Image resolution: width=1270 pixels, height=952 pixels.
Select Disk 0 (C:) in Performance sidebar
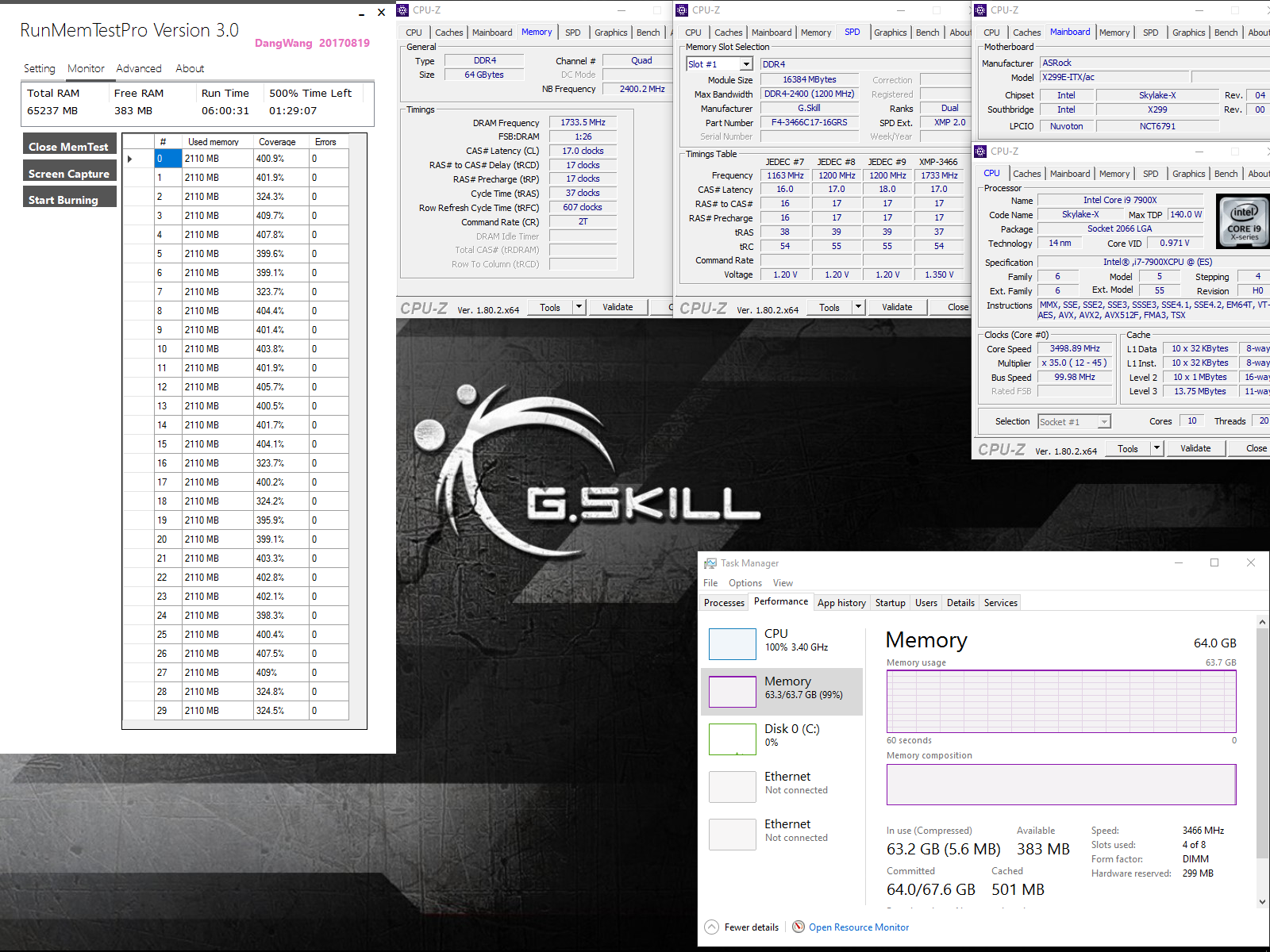[732, 739]
